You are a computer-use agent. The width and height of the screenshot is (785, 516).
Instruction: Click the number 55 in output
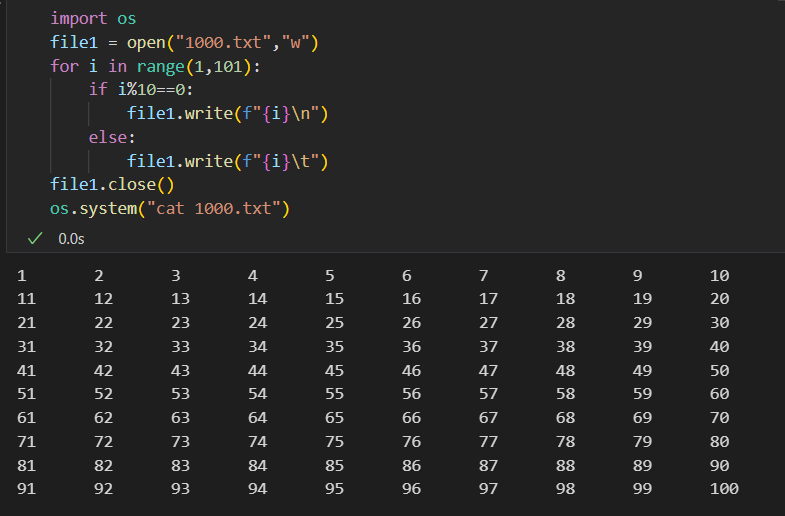point(334,394)
